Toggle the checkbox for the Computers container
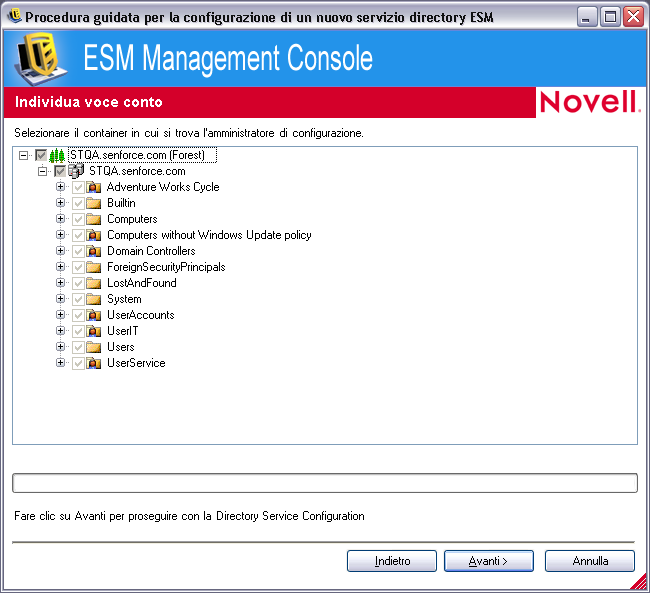 pos(78,219)
